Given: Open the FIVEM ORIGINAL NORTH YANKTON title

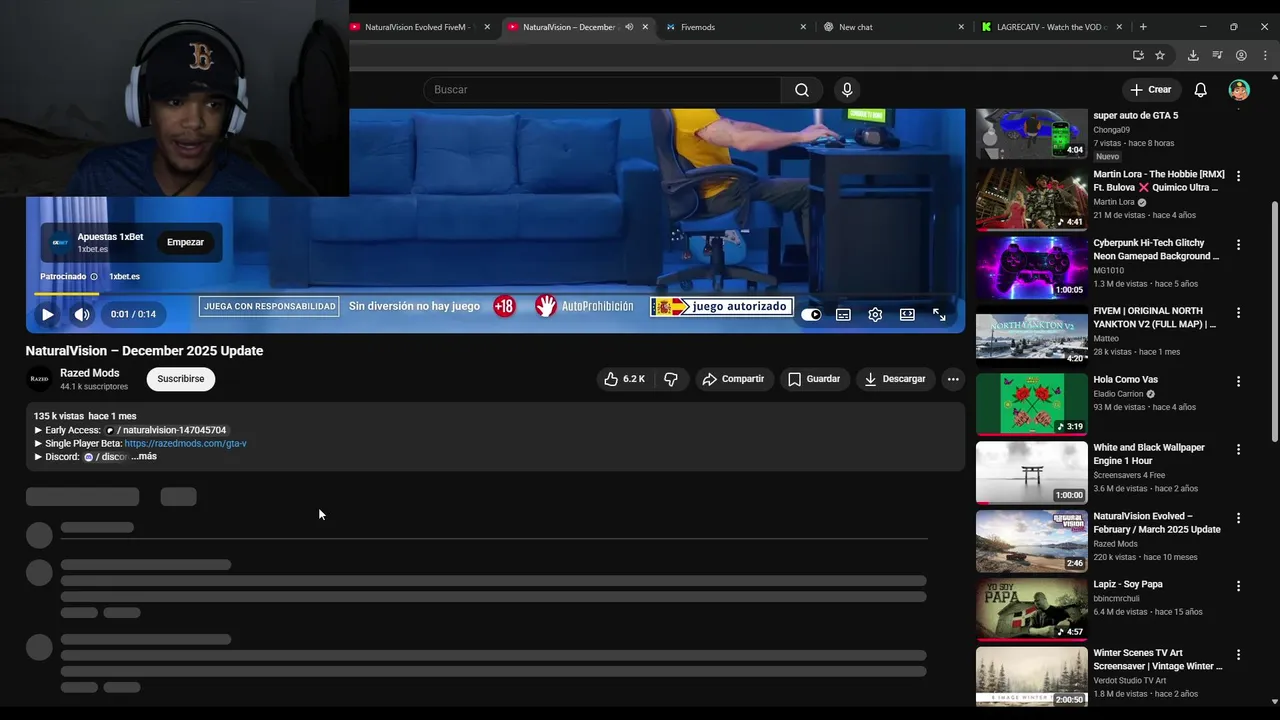Looking at the screenshot, I should pos(1155,318).
